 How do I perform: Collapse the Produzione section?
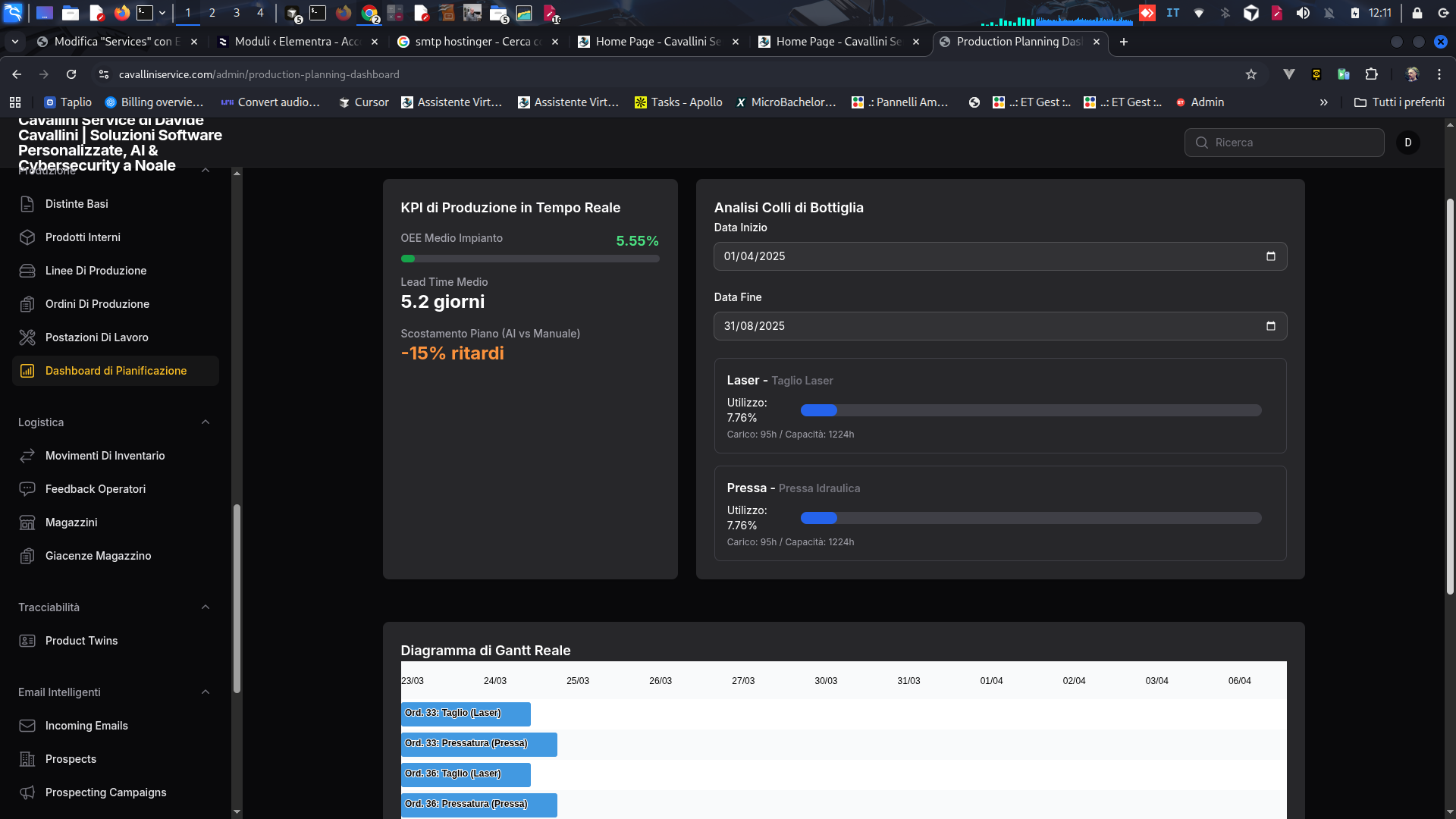[206, 171]
